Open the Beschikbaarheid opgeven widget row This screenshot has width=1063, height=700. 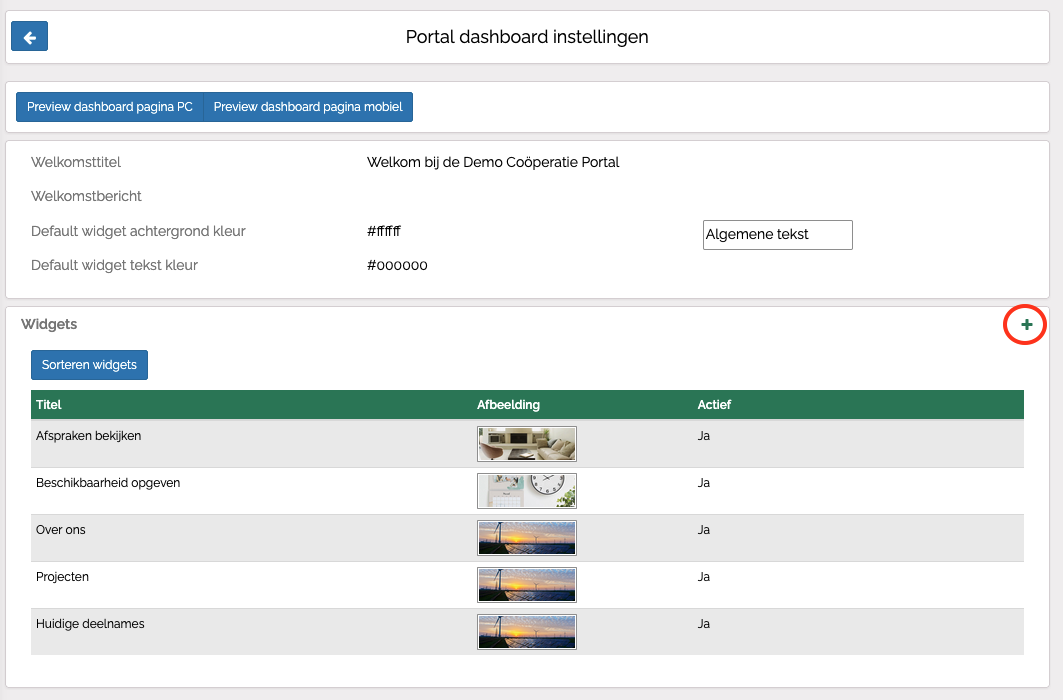tap(108, 483)
